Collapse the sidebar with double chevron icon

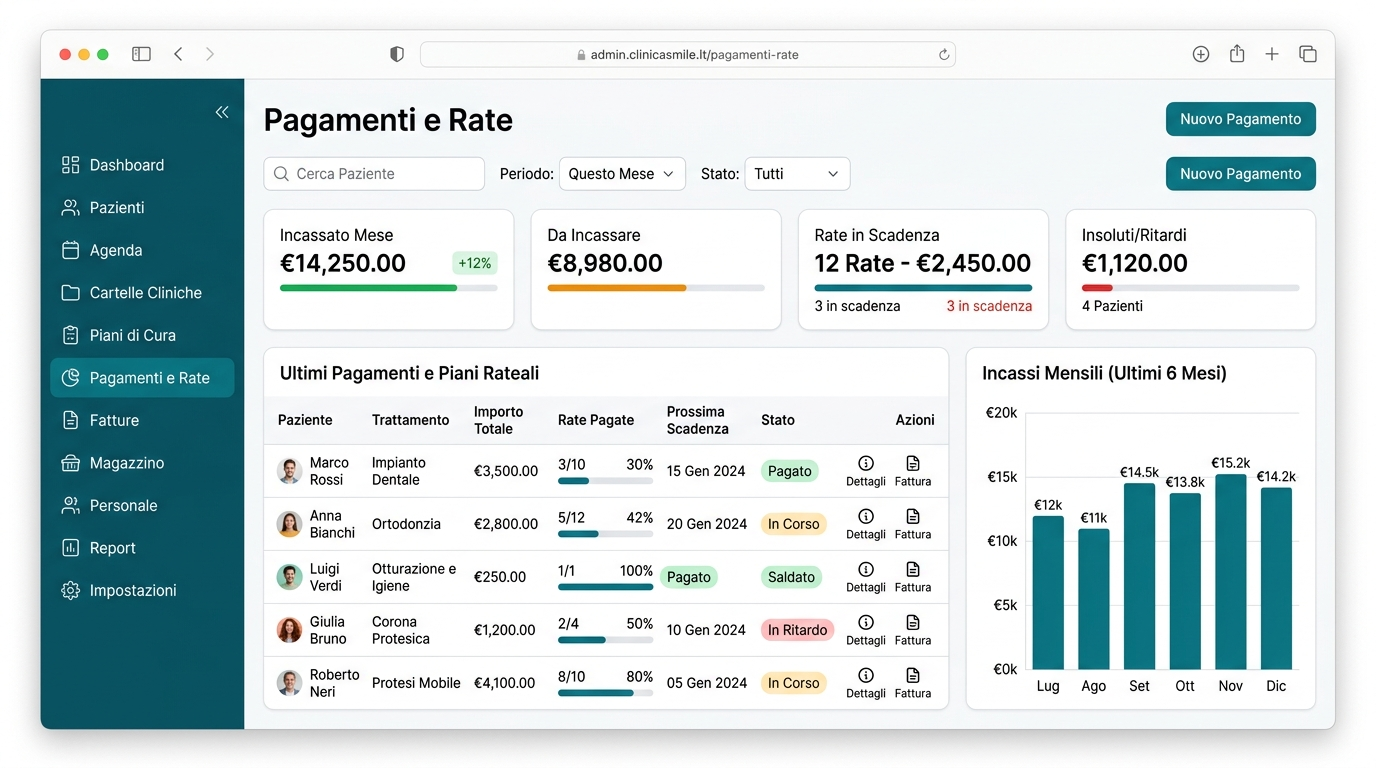222,112
